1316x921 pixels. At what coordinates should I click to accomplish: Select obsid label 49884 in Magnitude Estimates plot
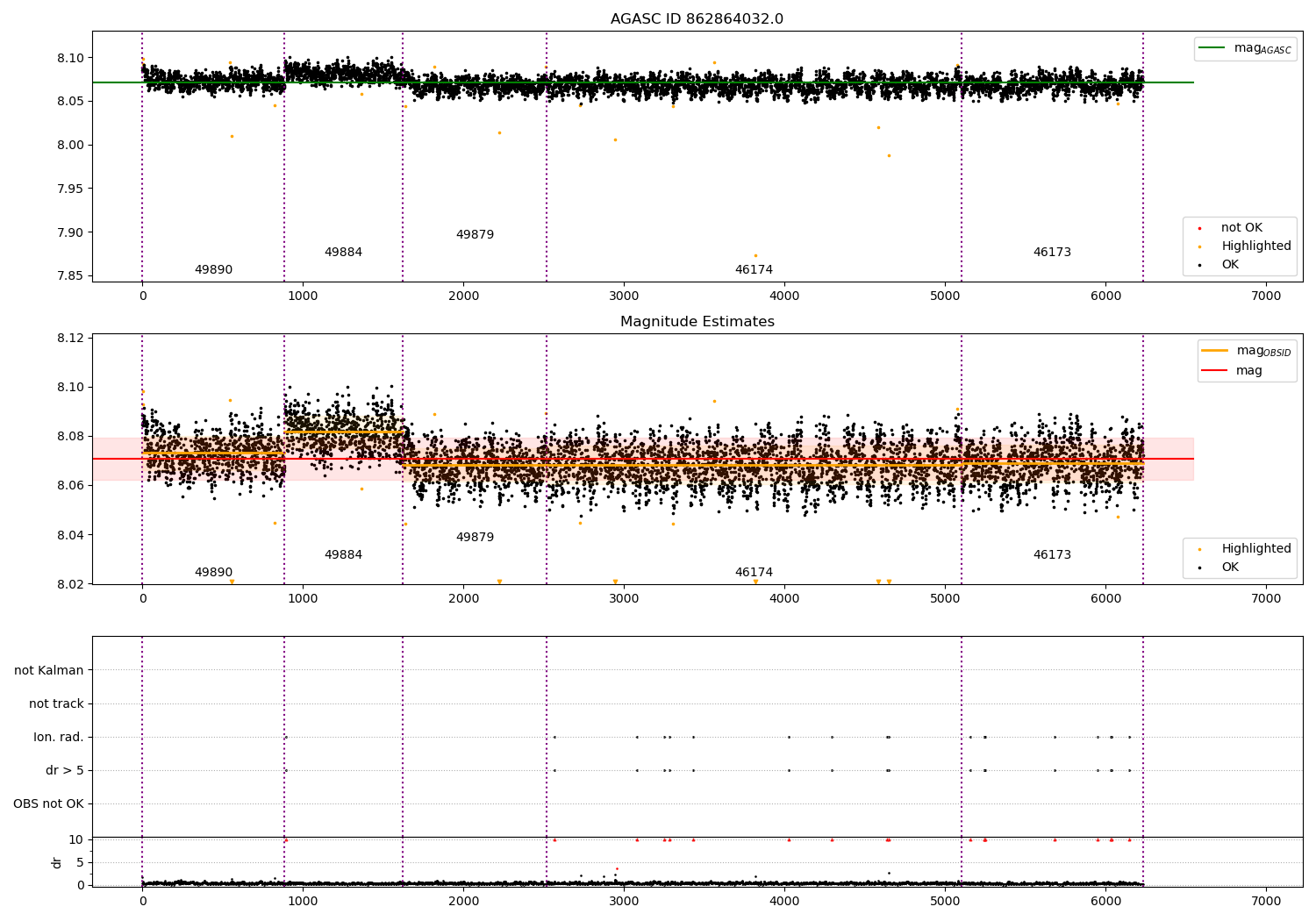point(343,555)
